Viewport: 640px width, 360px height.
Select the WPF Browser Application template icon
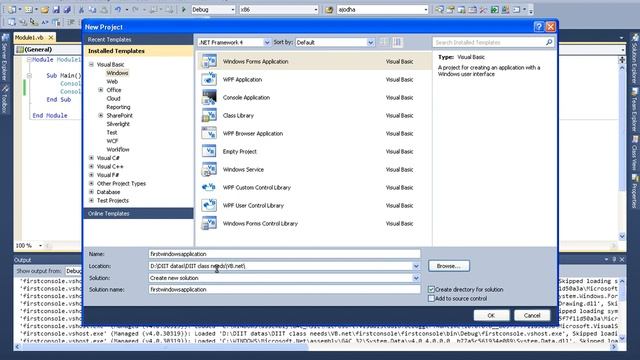[209, 133]
